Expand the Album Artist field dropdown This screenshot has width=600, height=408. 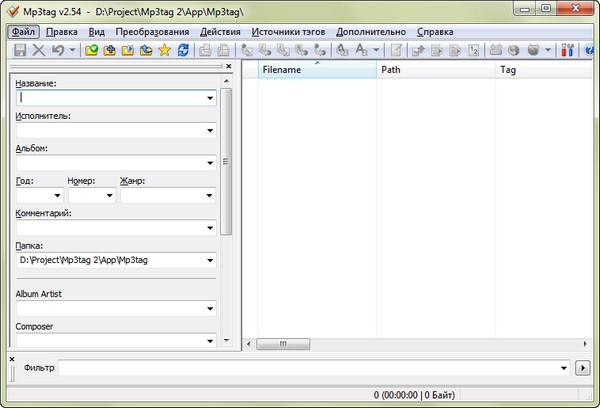click(x=210, y=308)
